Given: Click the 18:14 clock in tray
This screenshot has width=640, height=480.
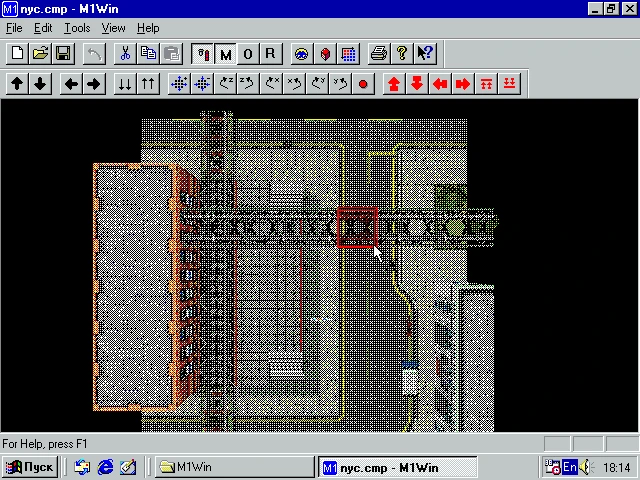Looking at the screenshot, I should pyautogui.click(x=617, y=467).
